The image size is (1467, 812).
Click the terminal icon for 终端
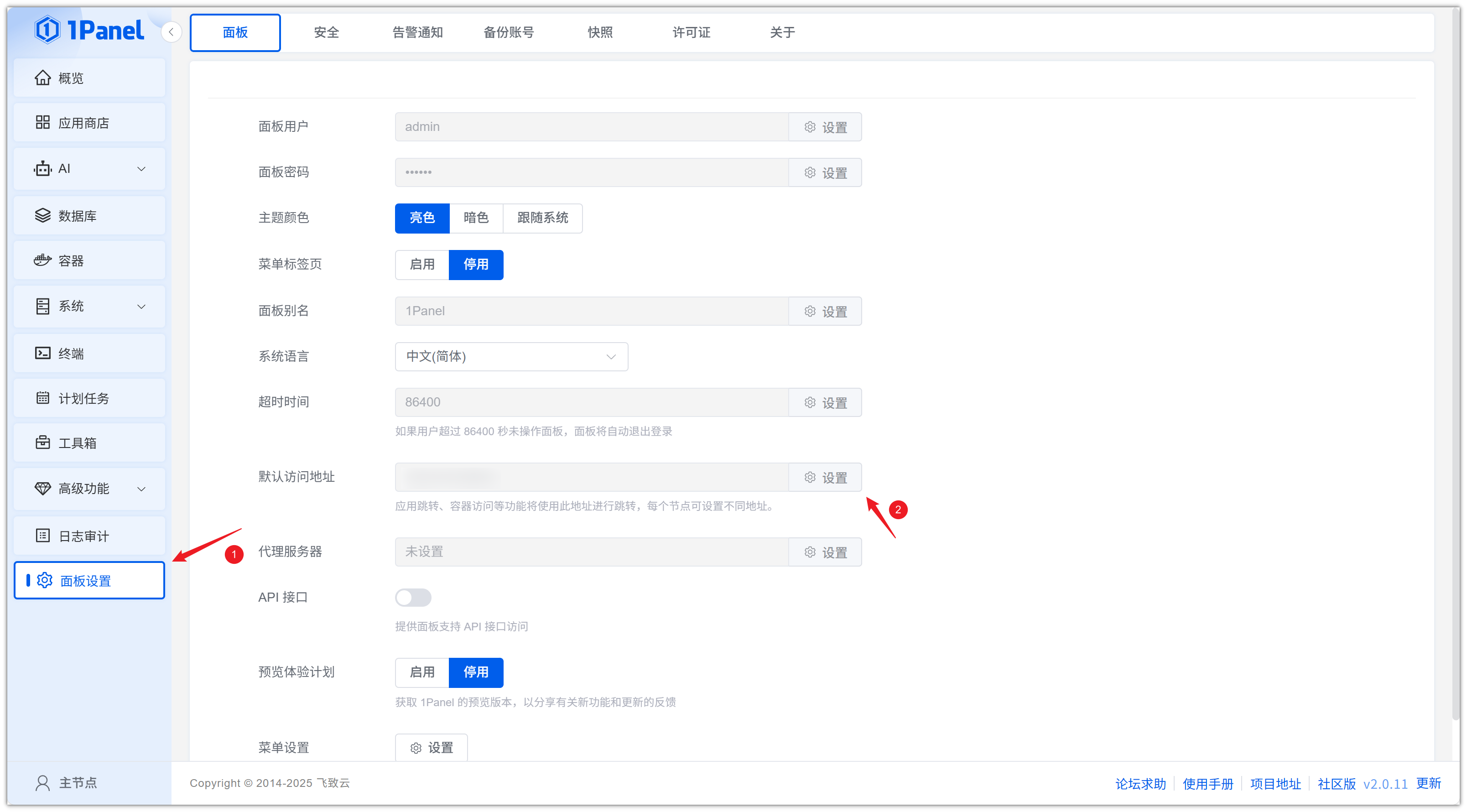tap(43, 353)
